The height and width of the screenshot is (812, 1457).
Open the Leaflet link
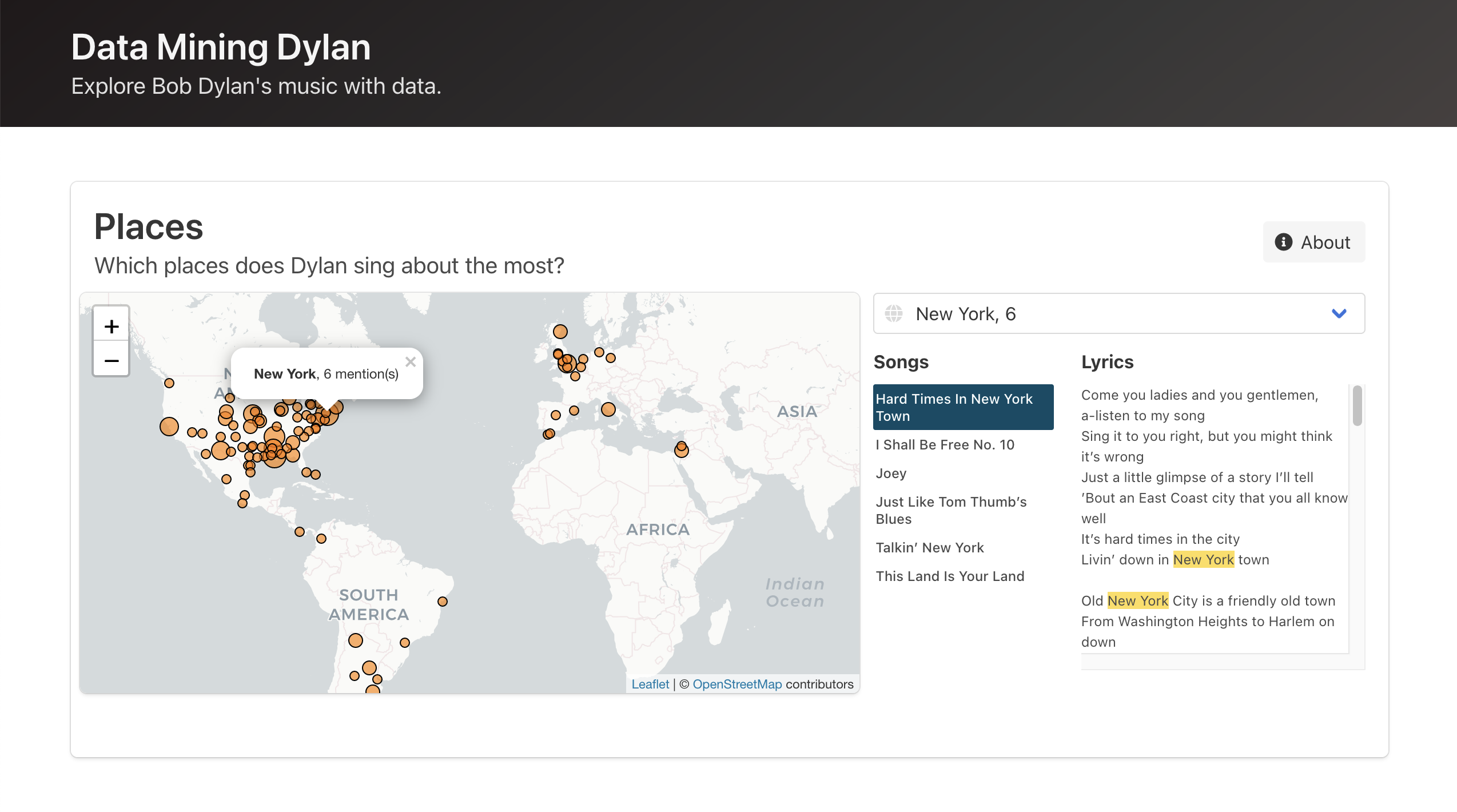(650, 683)
